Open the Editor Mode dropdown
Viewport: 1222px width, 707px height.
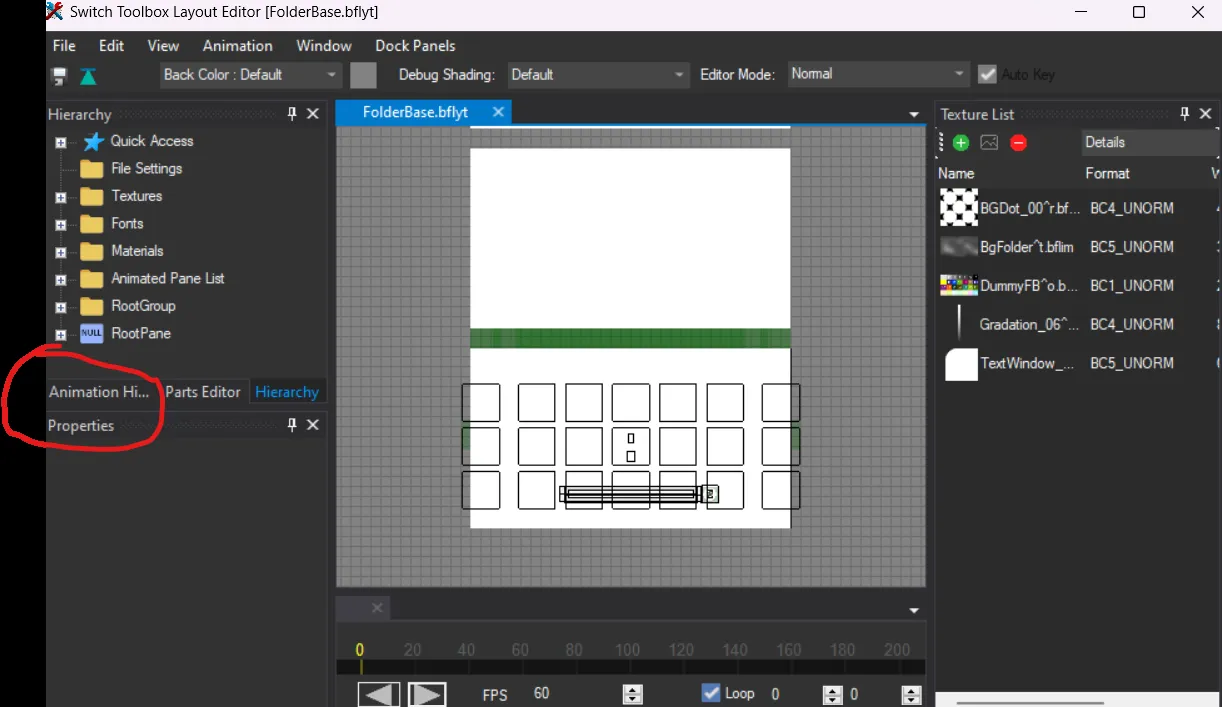(877, 74)
